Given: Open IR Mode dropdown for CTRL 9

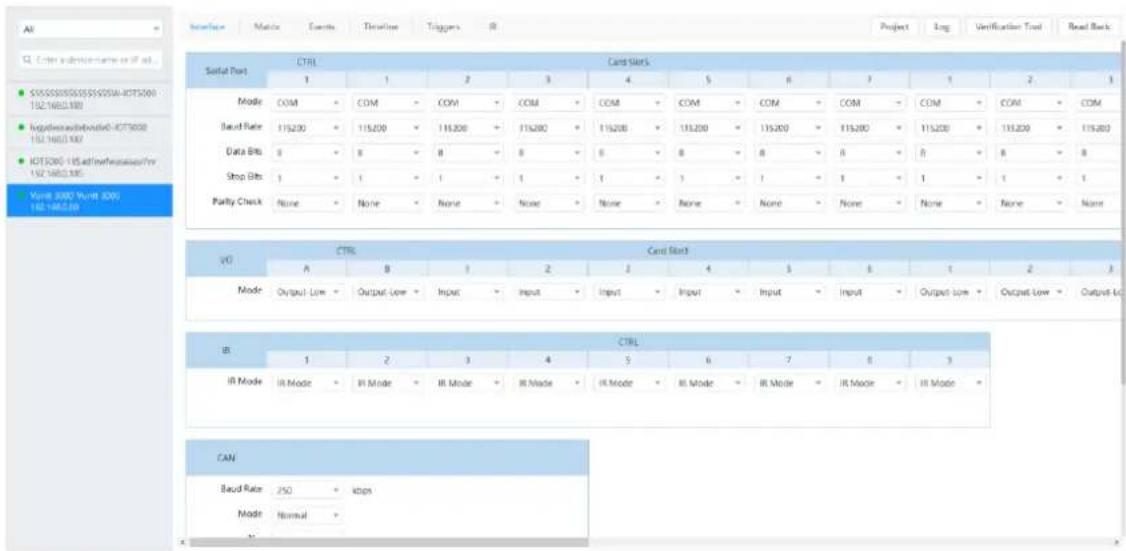Looking at the screenshot, I should (952, 384).
